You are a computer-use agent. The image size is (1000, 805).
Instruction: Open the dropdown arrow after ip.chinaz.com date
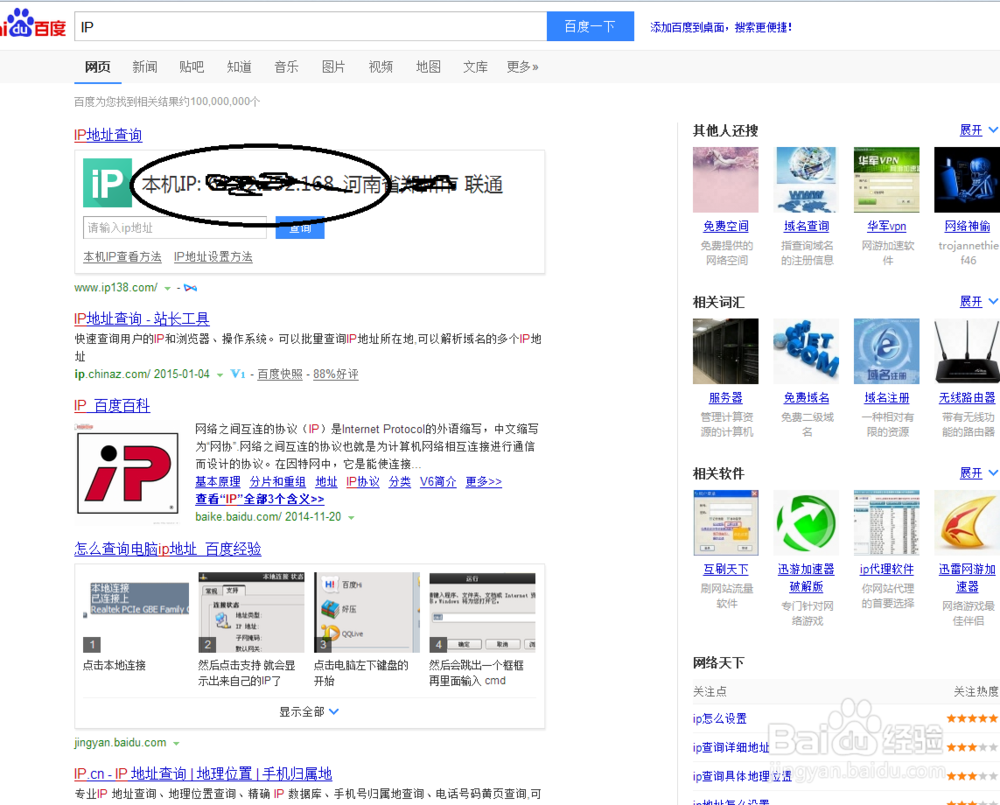tap(219, 375)
